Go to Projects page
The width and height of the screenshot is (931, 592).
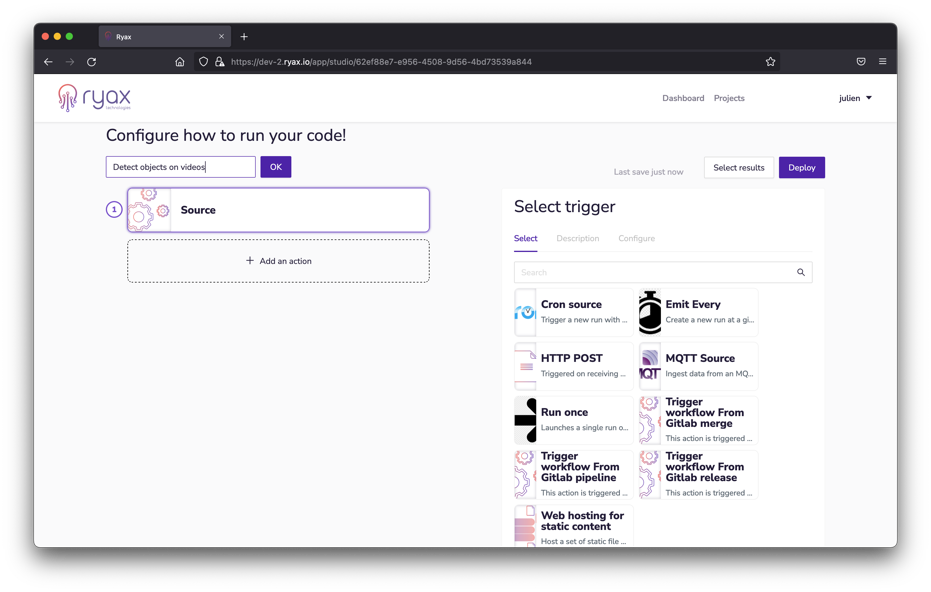point(729,98)
